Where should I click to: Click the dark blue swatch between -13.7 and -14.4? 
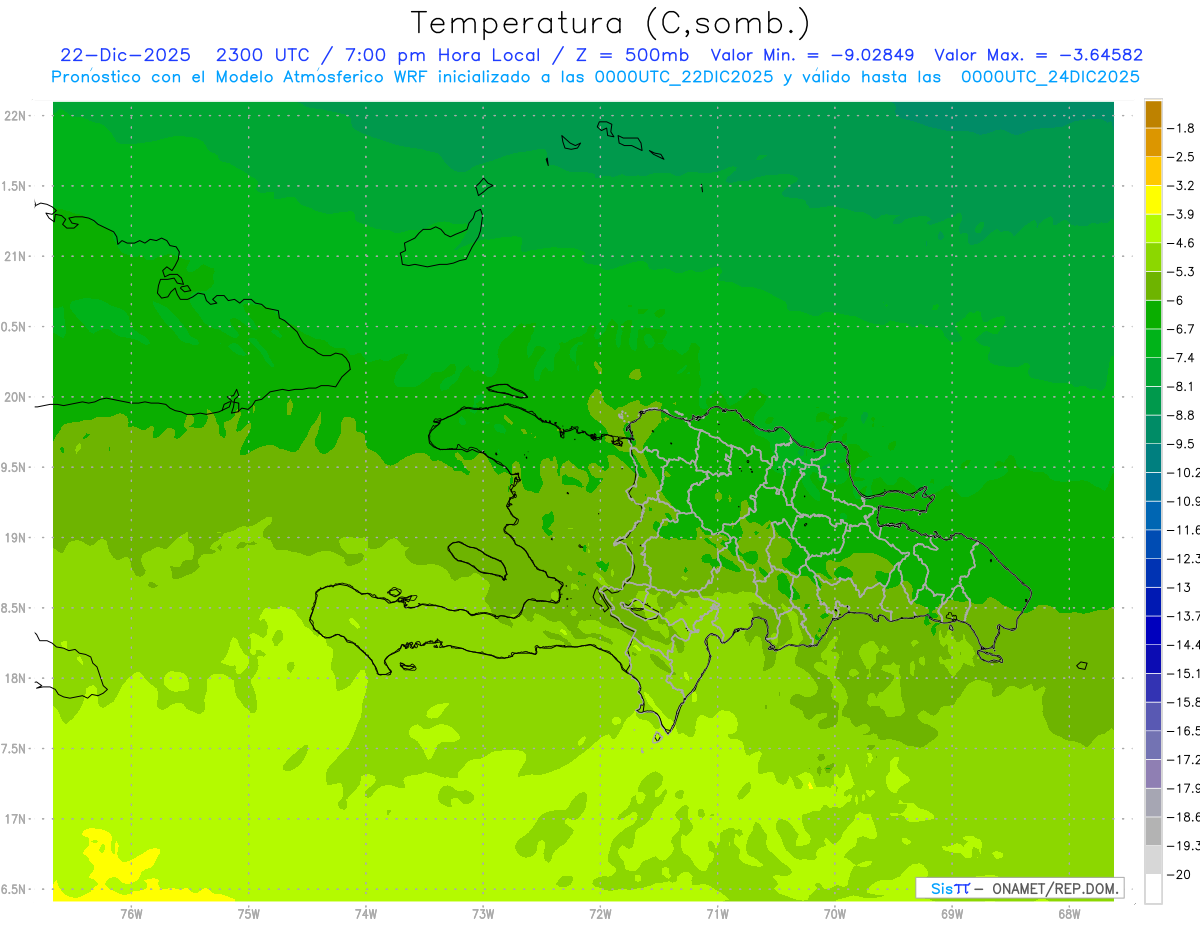point(1153,630)
